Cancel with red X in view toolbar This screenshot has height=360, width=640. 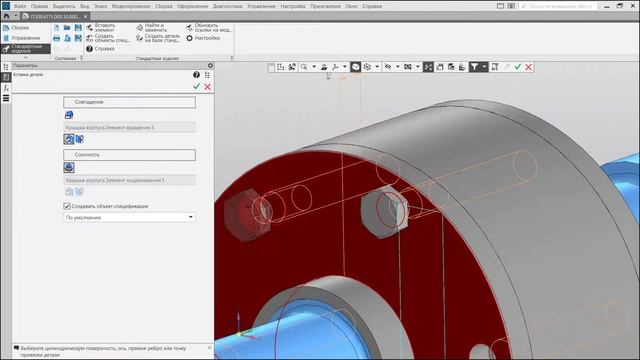(x=529, y=67)
